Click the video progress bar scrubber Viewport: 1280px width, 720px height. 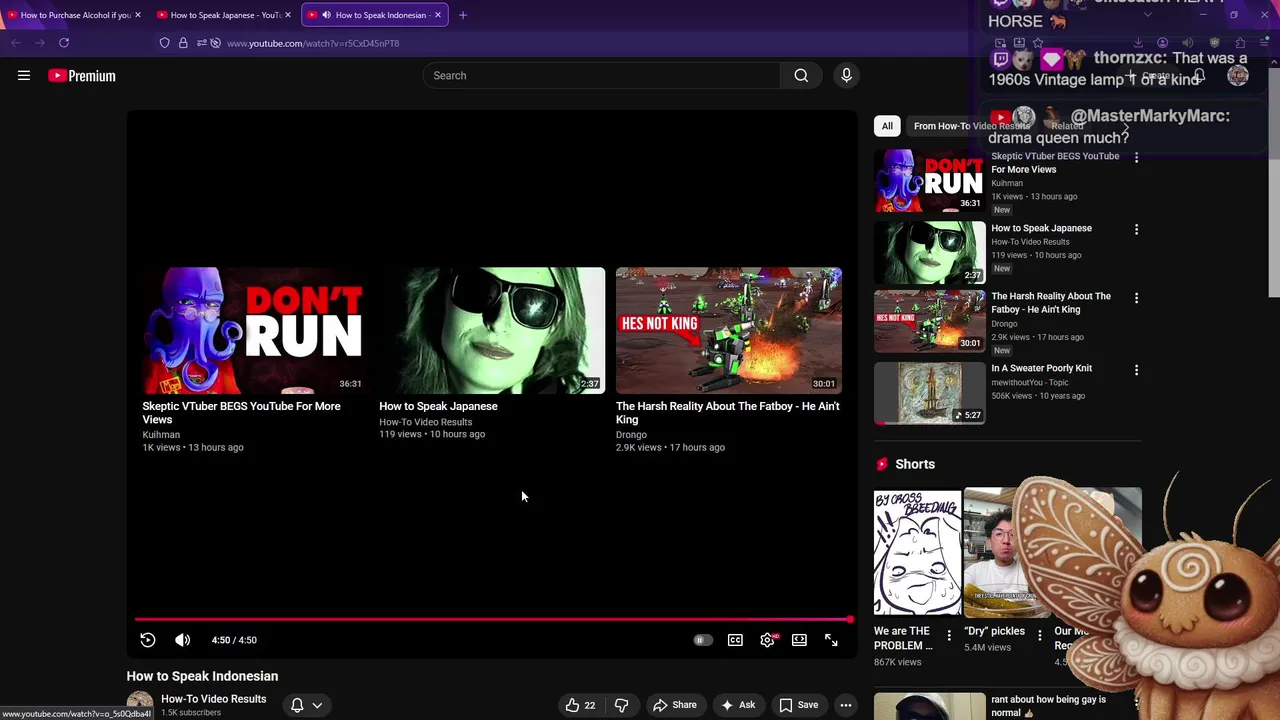coord(850,620)
